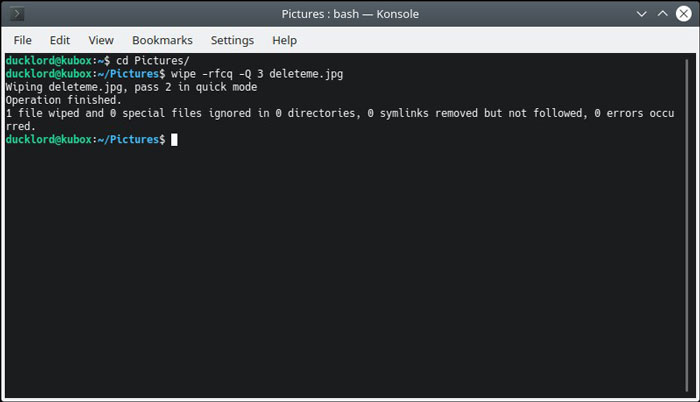Click the first 'ducklord@kubox:~$' prompt
The image size is (700, 402).
tap(58, 60)
